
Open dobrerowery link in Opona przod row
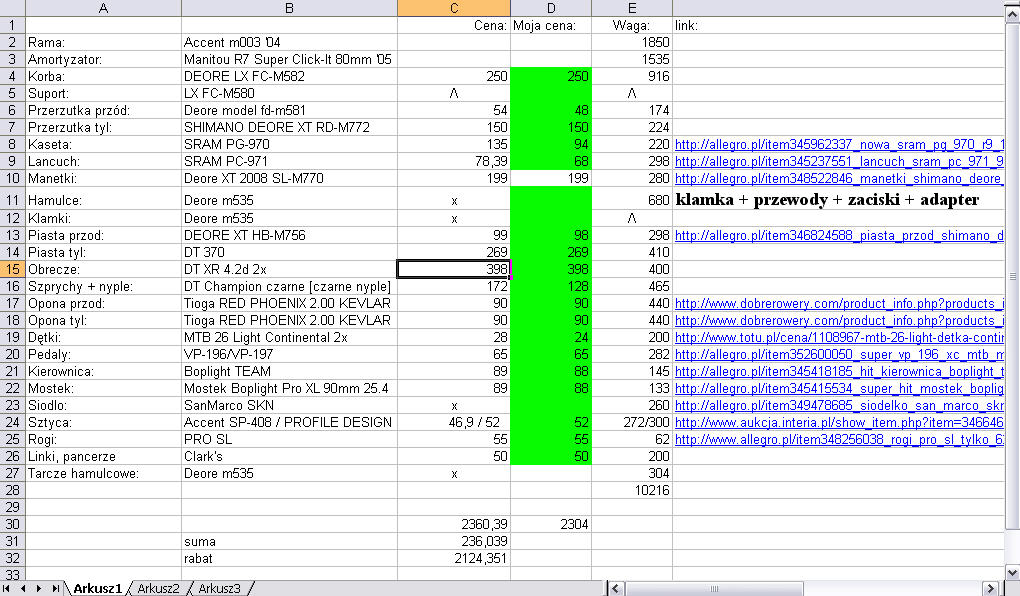pyautogui.click(x=838, y=303)
